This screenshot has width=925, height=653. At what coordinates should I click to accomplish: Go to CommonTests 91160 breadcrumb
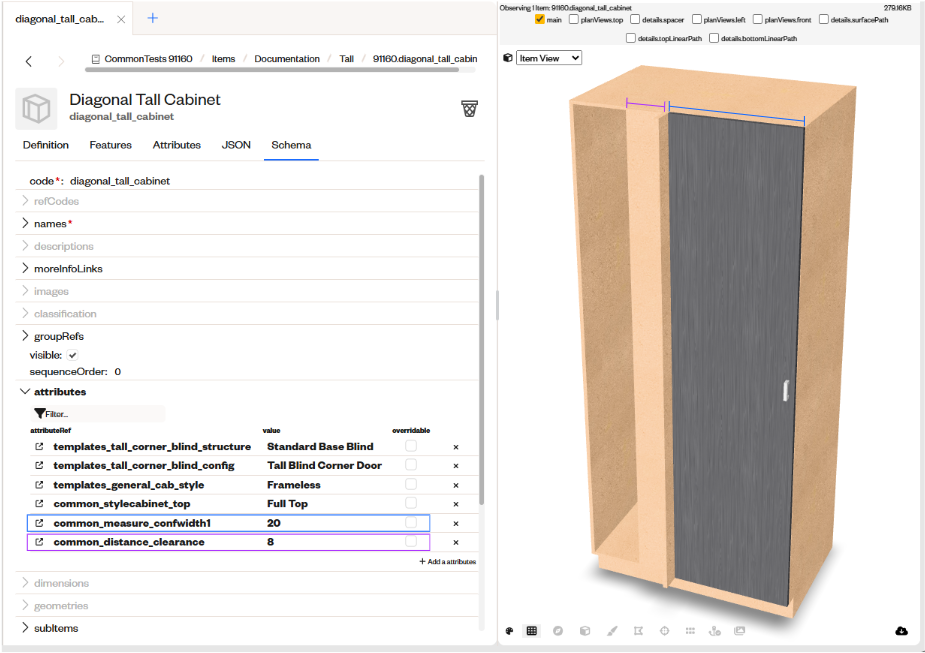(142, 59)
